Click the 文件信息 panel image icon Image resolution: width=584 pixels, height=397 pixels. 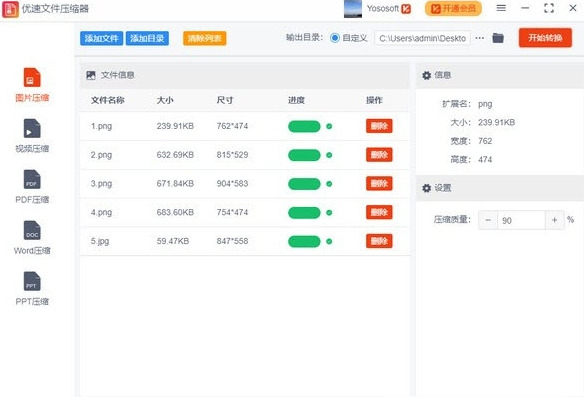coord(91,75)
